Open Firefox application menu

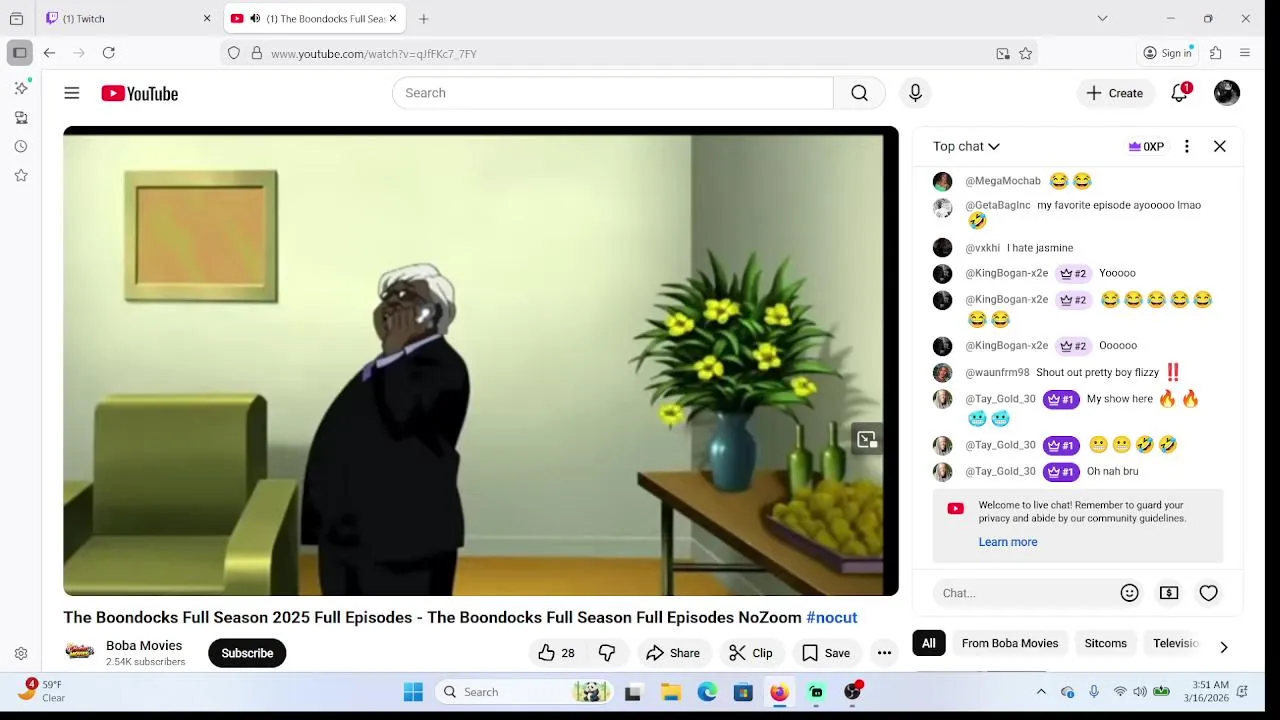[1245, 53]
